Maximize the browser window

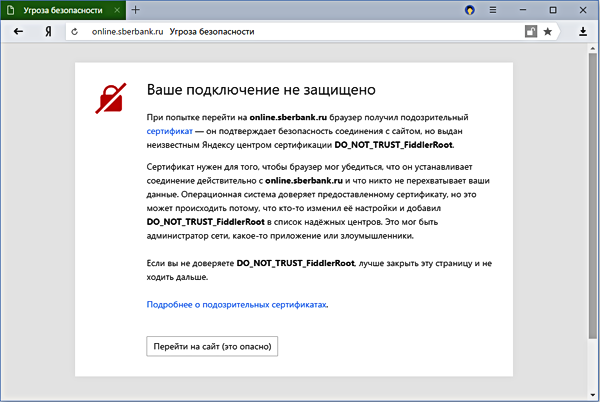(553, 10)
